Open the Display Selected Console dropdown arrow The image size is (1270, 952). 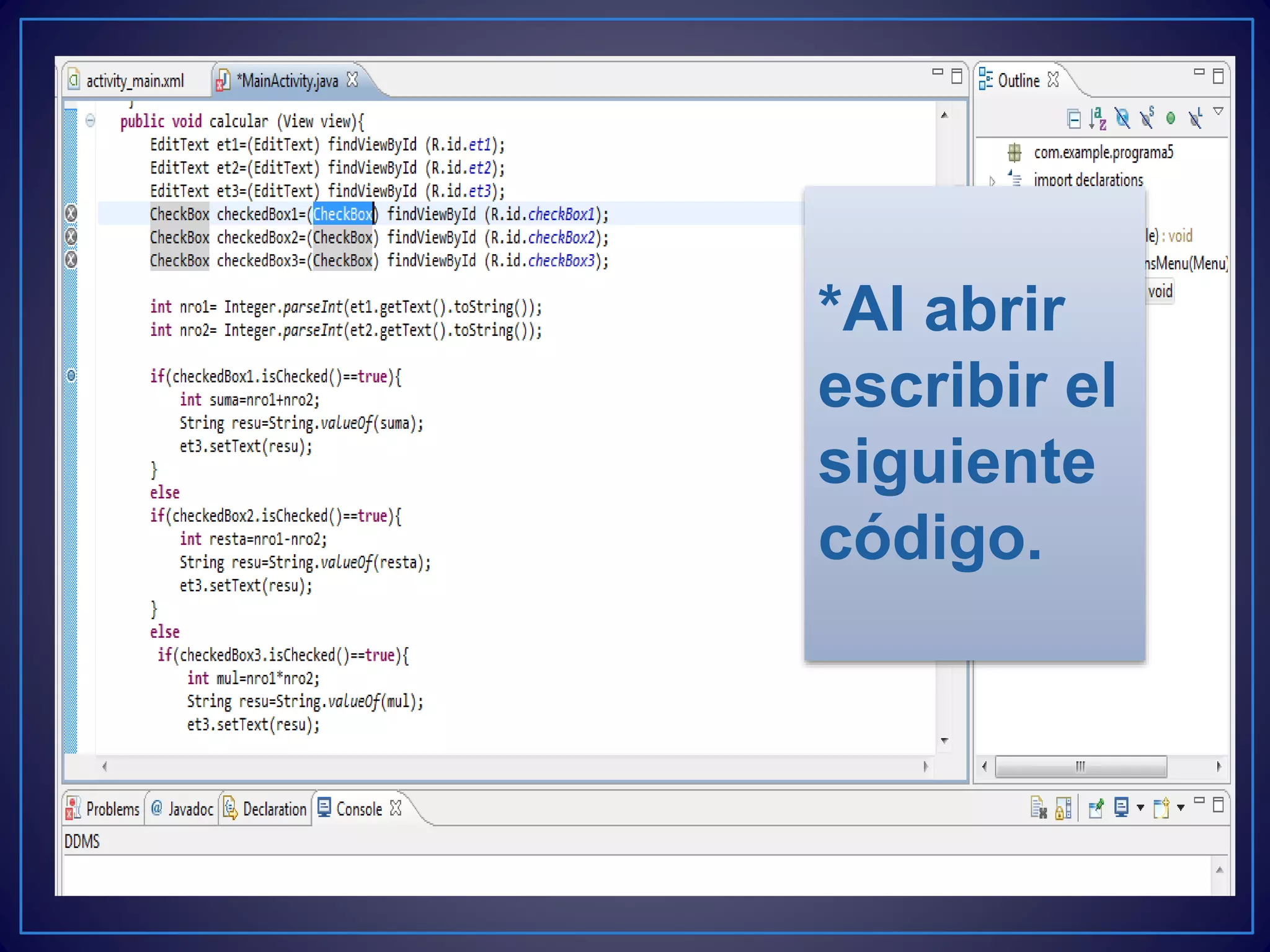[x=1140, y=808]
